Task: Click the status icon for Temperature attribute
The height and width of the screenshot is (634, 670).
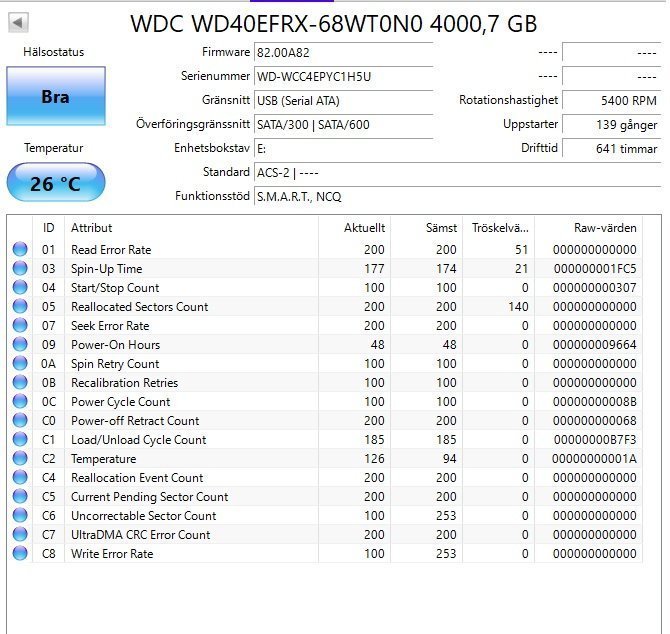Action: pos(20,458)
